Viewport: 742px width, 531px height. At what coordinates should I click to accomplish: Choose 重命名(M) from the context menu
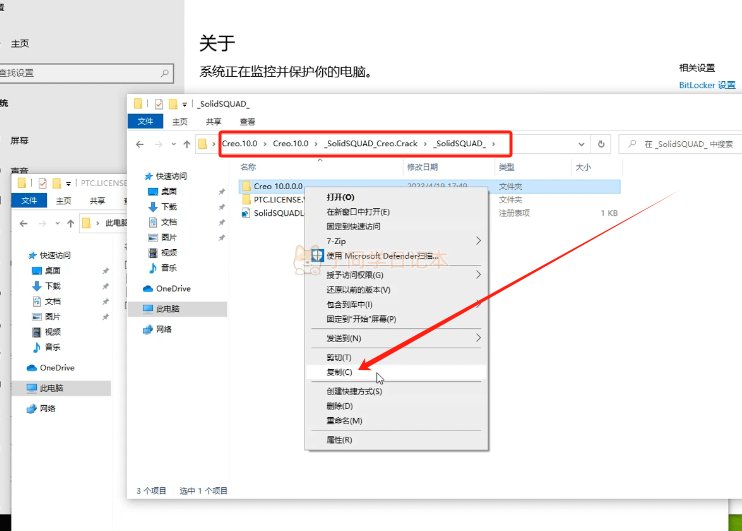(x=397, y=421)
